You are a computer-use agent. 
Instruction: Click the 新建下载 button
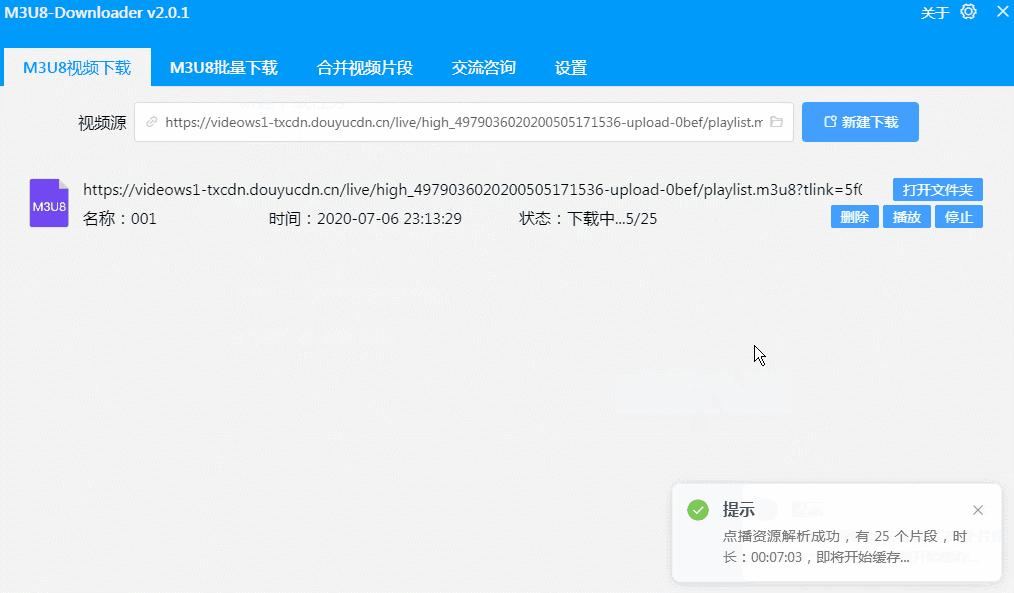point(860,122)
